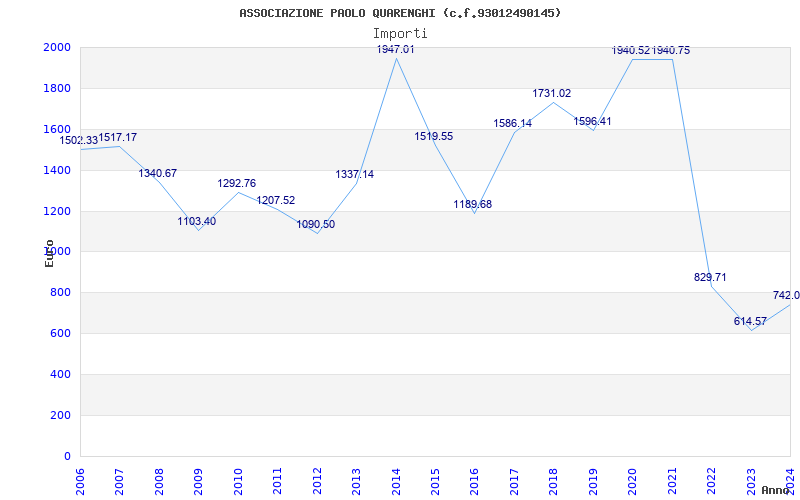800x500 pixels.
Task: Click the x-axis year 2020
Action: [633, 482]
